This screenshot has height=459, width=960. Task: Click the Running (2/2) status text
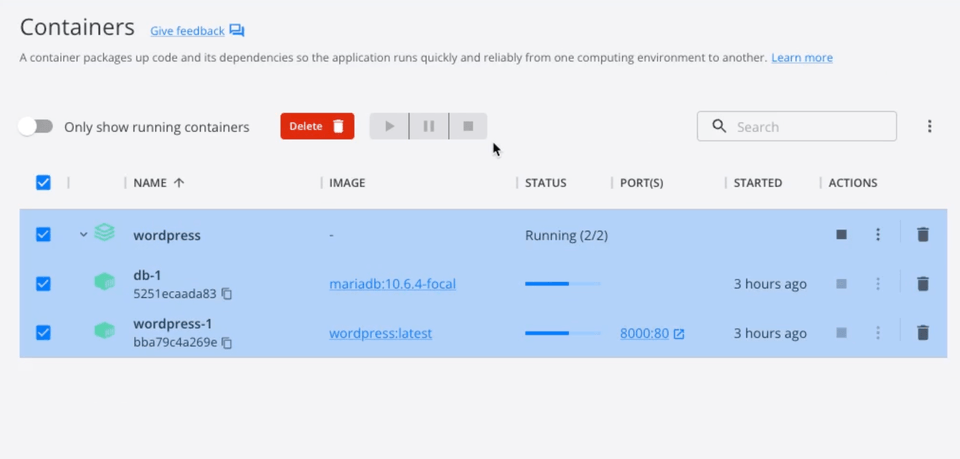[566, 235]
